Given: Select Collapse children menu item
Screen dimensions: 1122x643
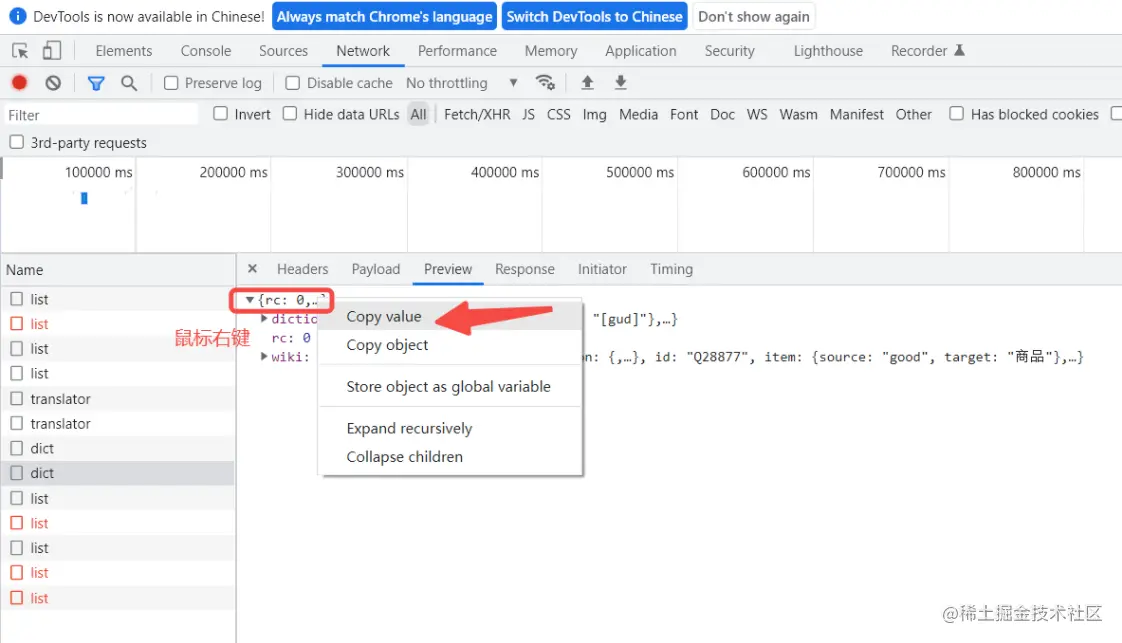Looking at the screenshot, I should point(450,456).
